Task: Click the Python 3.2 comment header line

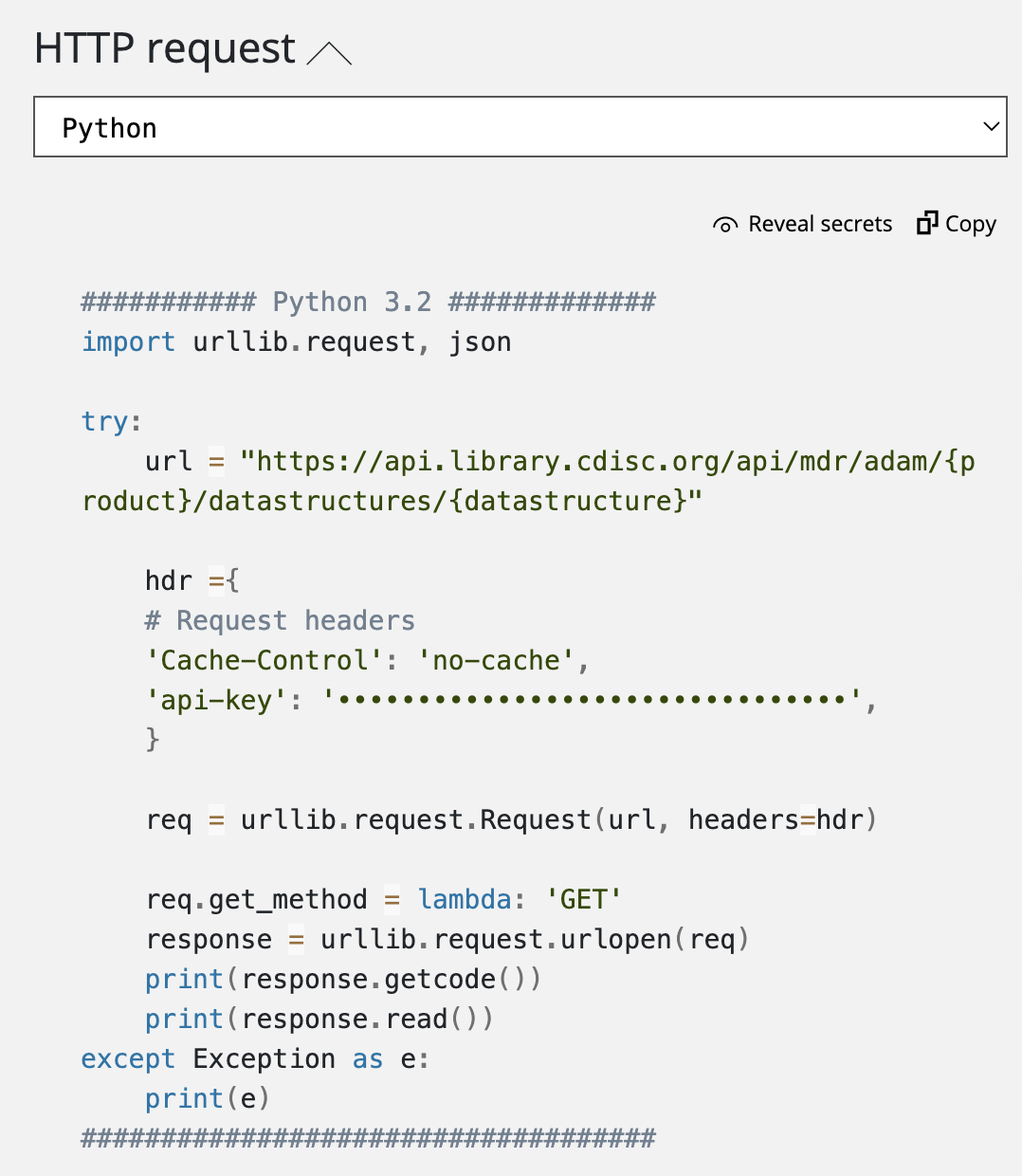Action: coord(368,303)
